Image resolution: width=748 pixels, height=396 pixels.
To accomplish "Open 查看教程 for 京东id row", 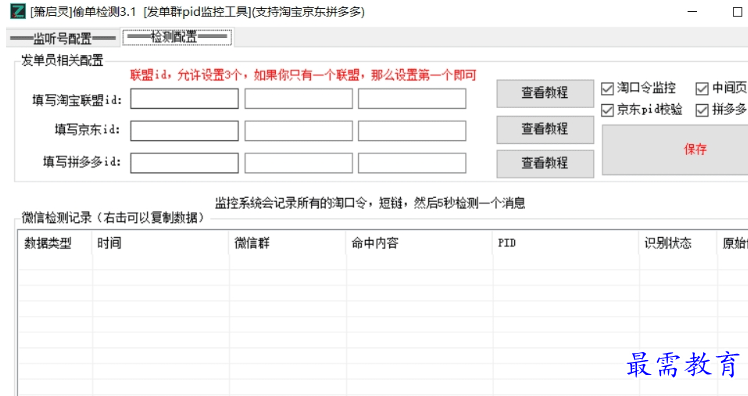I will click(x=545, y=129).
